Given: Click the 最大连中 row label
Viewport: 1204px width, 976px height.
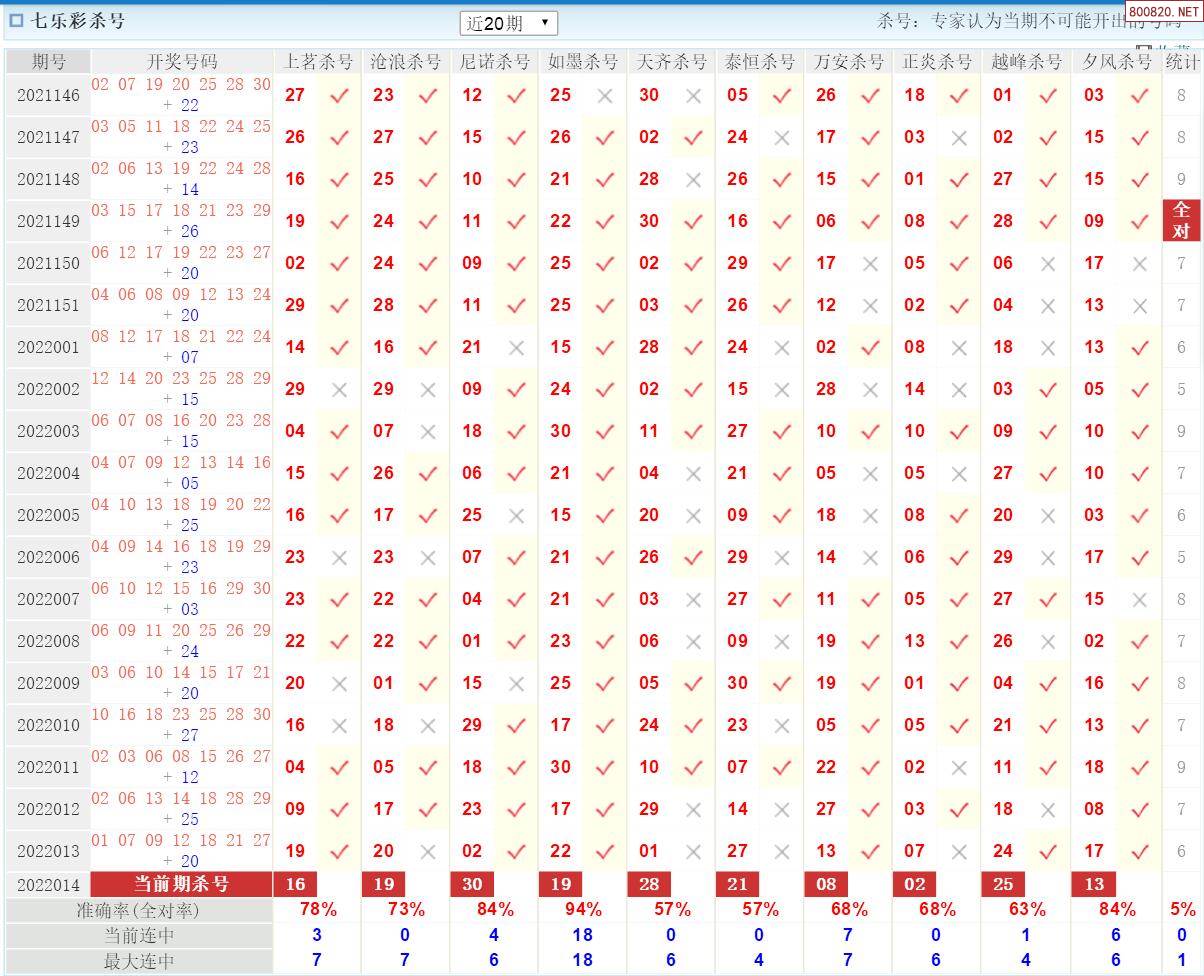Looking at the screenshot, I should point(138,960).
